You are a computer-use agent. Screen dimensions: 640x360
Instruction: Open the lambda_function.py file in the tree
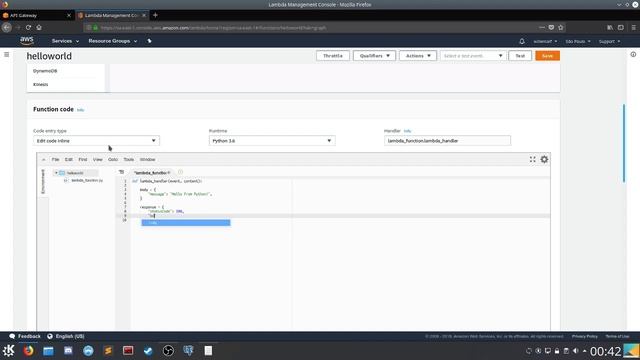87,180
